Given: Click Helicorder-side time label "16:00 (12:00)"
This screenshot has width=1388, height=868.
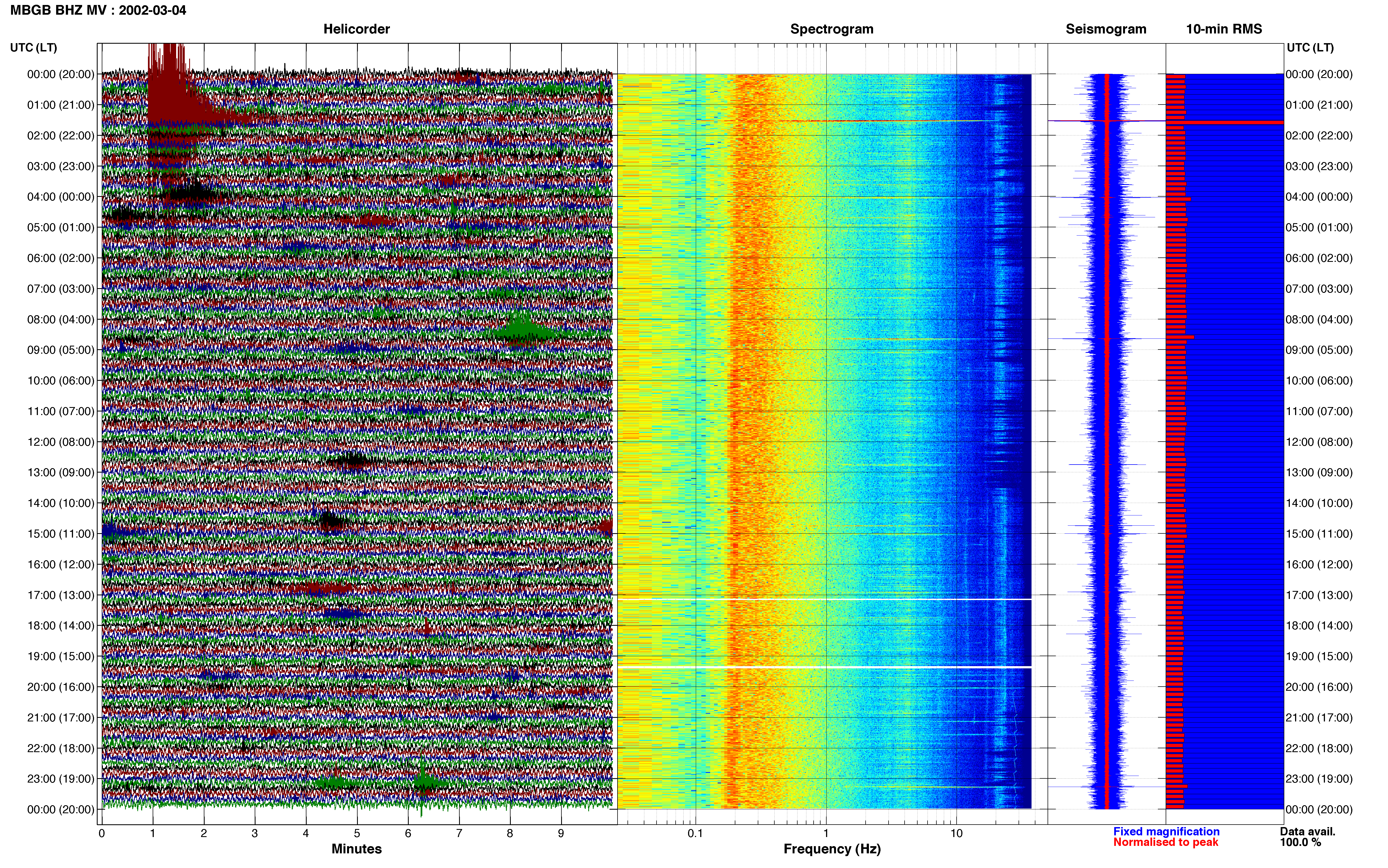Looking at the screenshot, I should (61, 564).
